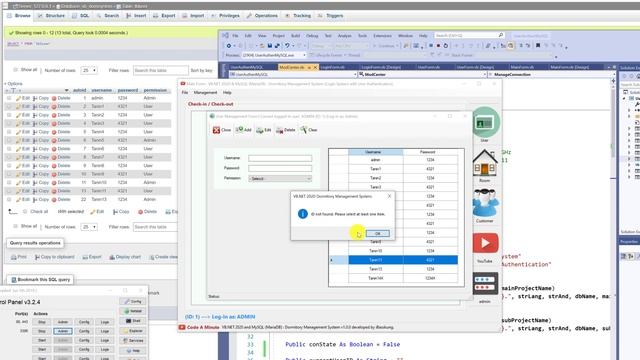Click the Save icon in Visual Studio toolbar
The width and height of the screenshot is (640, 360).
coord(270,46)
